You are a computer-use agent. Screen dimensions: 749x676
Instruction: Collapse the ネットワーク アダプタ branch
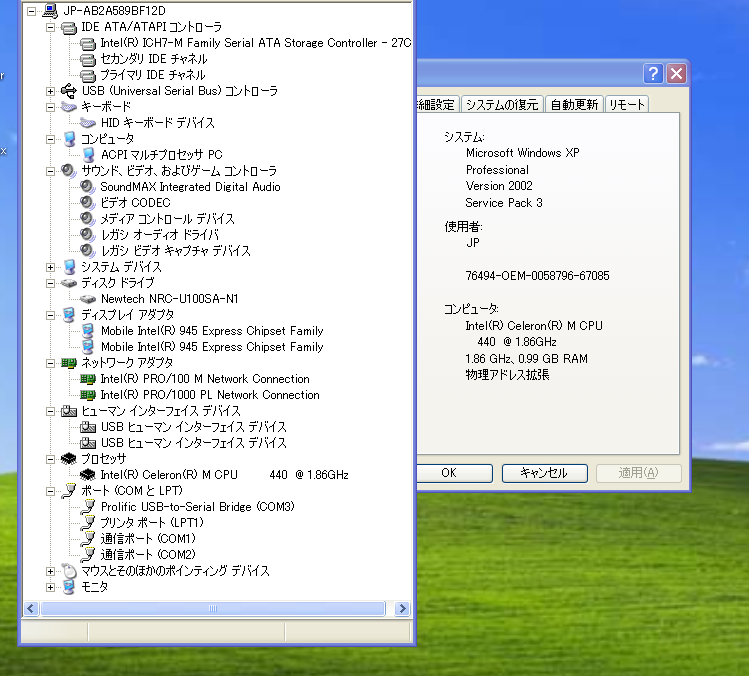pos(50,363)
